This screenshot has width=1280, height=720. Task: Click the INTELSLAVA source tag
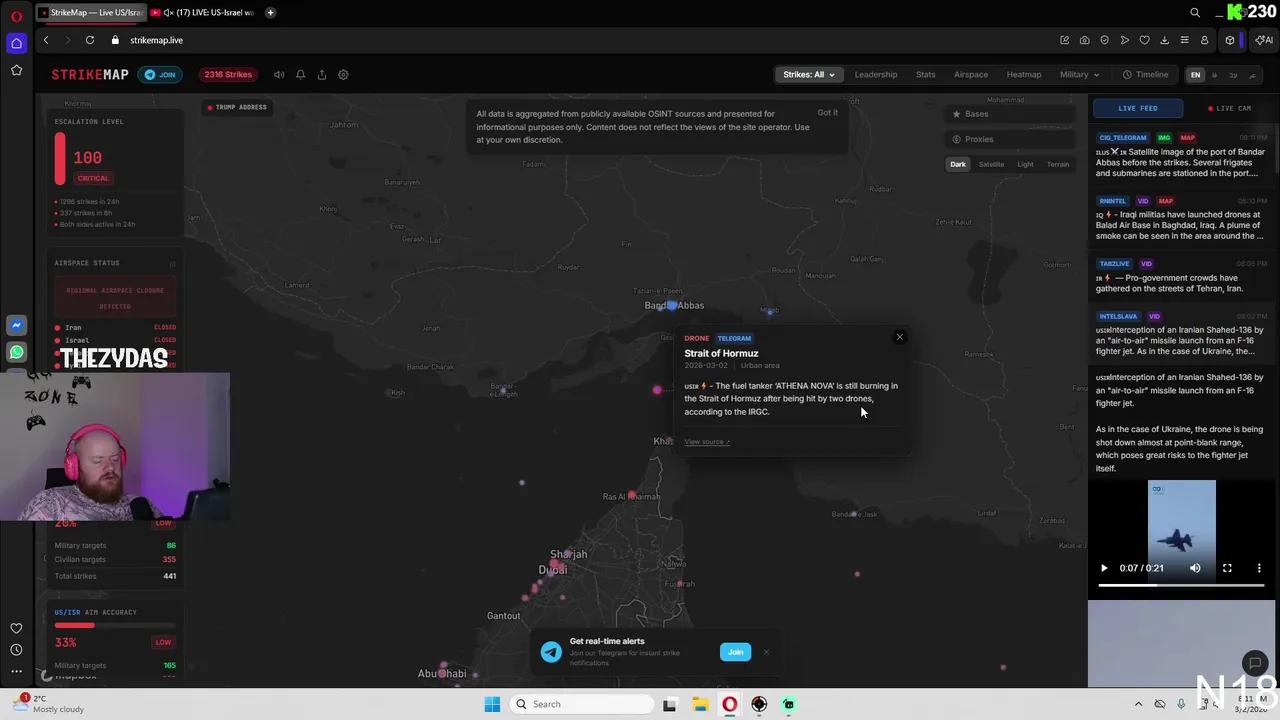(x=1118, y=317)
